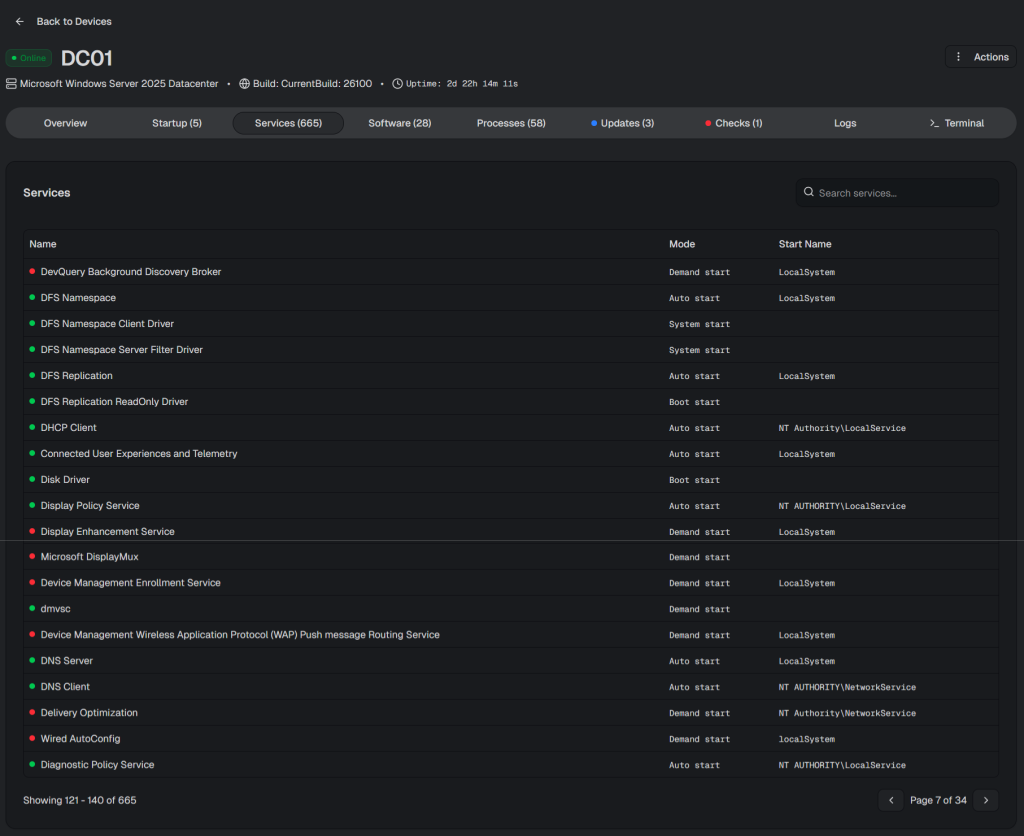Screen dimensions: 1024x836
Task: Switch to the Processes (58) tab
Action: [x=511, y=123]
